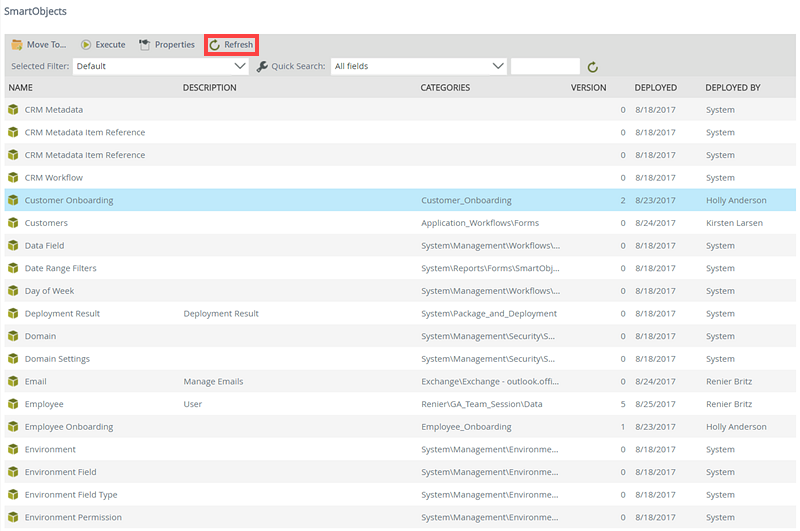Click the Email SmartObject cube icon

[13, 382]
